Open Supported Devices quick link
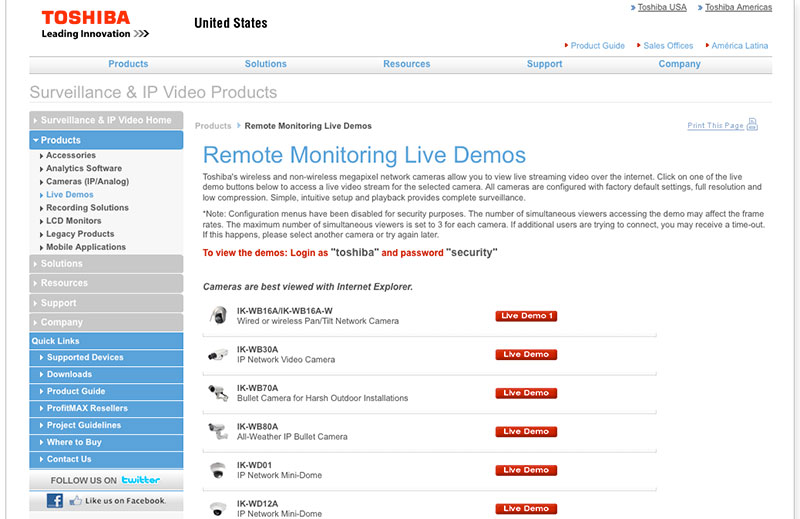This screenshot has width=800, height=519. point(106,357)
